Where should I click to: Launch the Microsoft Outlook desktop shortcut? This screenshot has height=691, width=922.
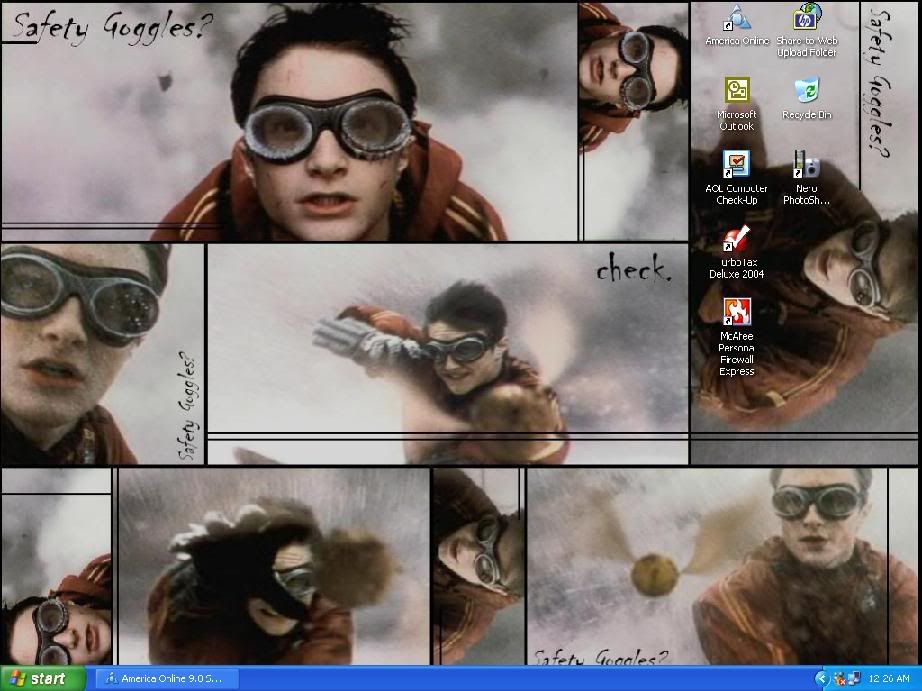click(736, 104)
